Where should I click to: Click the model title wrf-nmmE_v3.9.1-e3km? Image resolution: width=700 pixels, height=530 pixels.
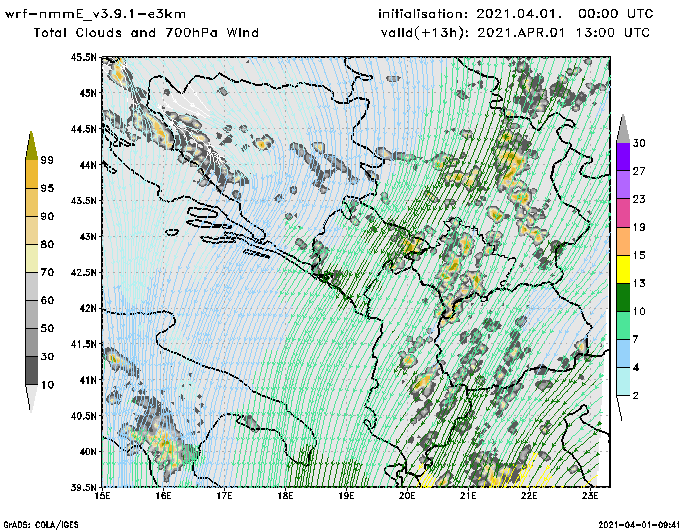96,14
